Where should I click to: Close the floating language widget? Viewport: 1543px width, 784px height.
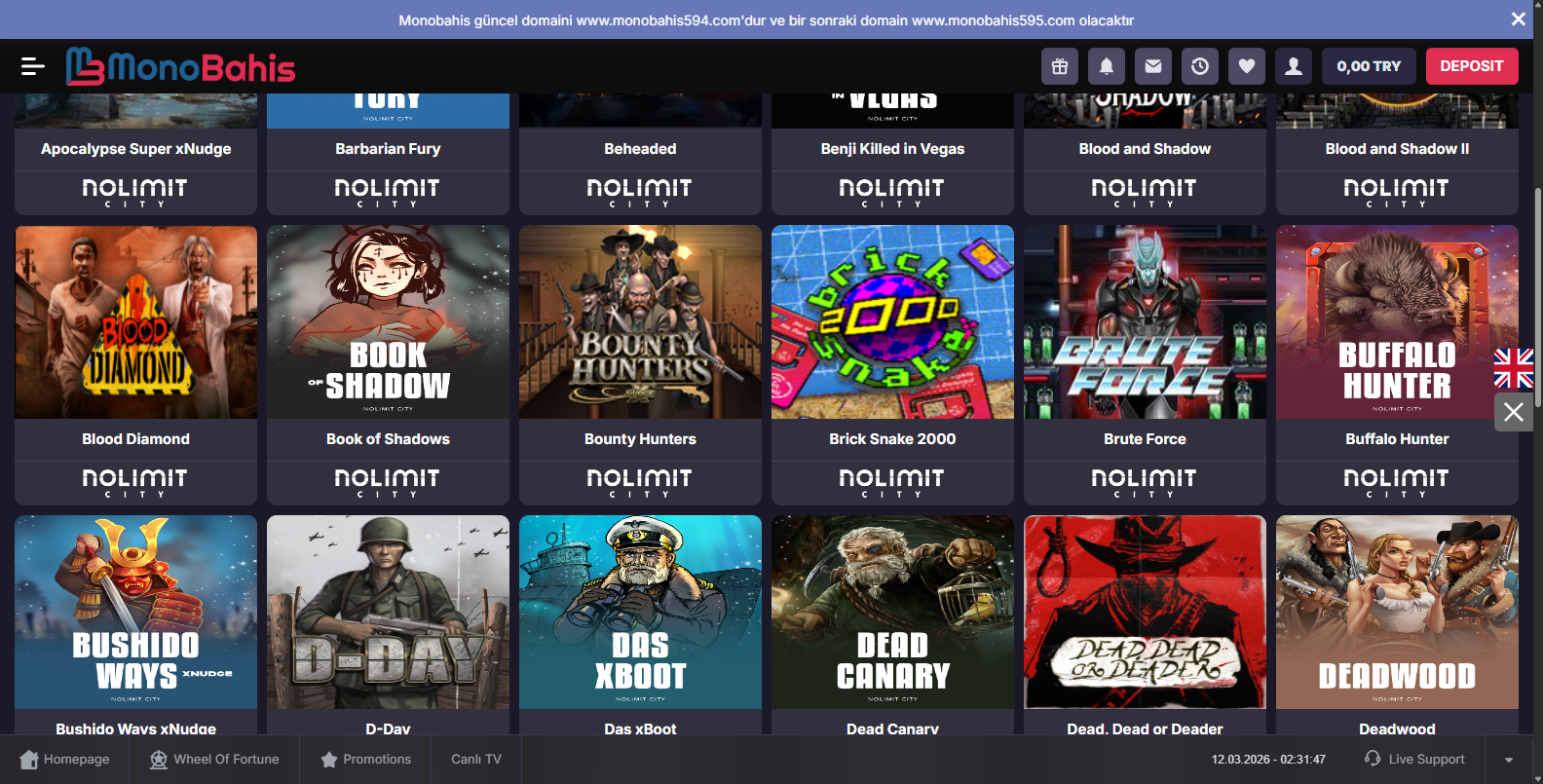pyautogui.click(x=1514, y=412)
